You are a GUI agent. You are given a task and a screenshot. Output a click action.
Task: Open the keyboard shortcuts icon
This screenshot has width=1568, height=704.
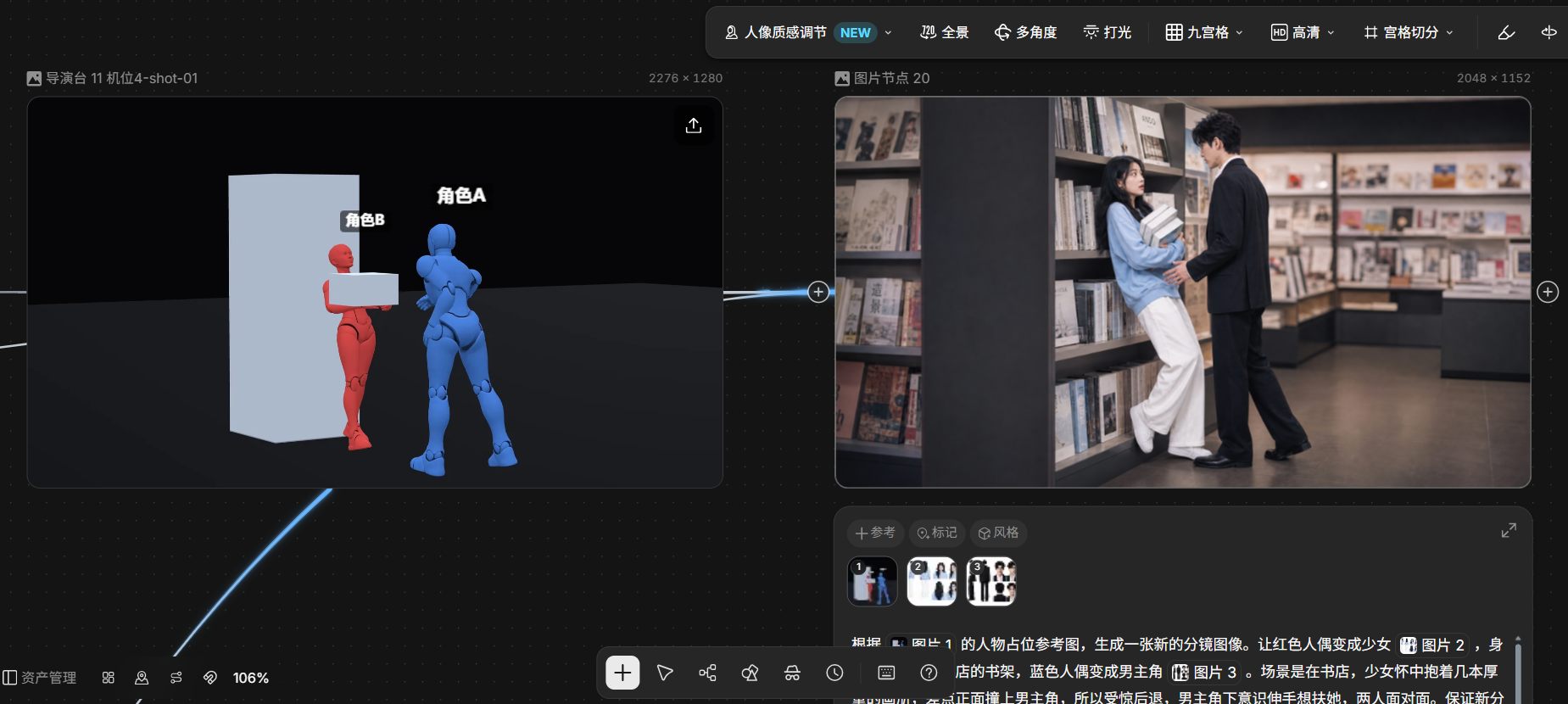(x=886, y=673)
